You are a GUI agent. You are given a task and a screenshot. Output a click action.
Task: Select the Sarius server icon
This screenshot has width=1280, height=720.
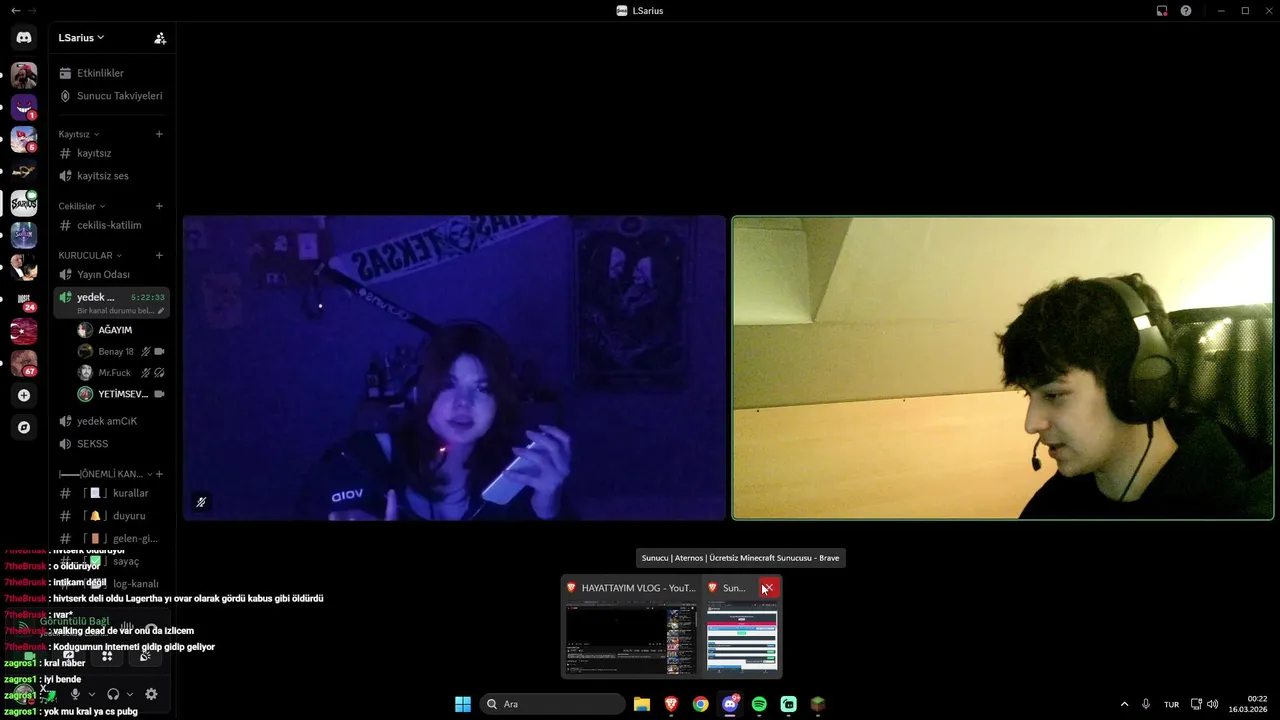[x=24, y=203]
